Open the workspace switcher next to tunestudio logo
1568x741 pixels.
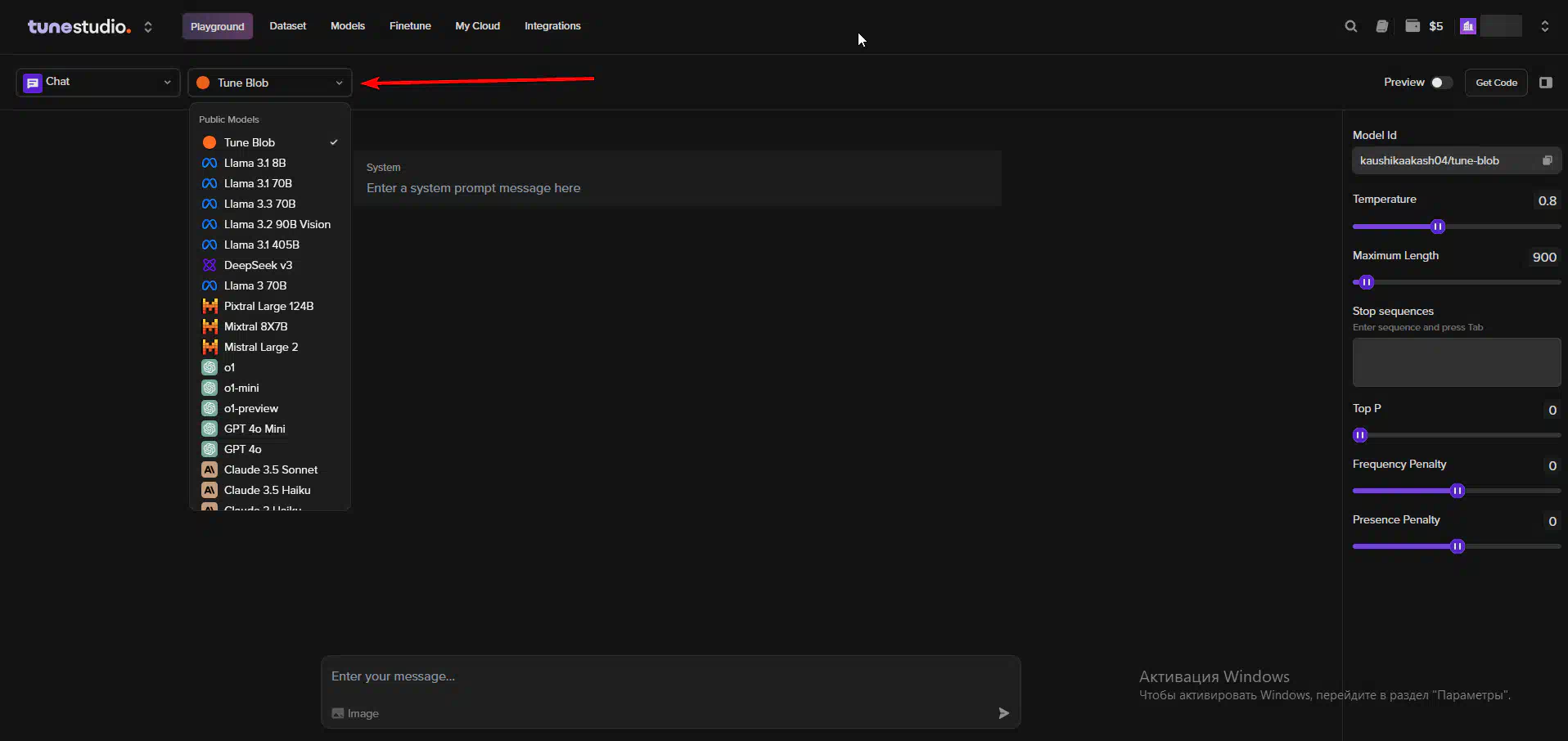click(x=148, y=26)
